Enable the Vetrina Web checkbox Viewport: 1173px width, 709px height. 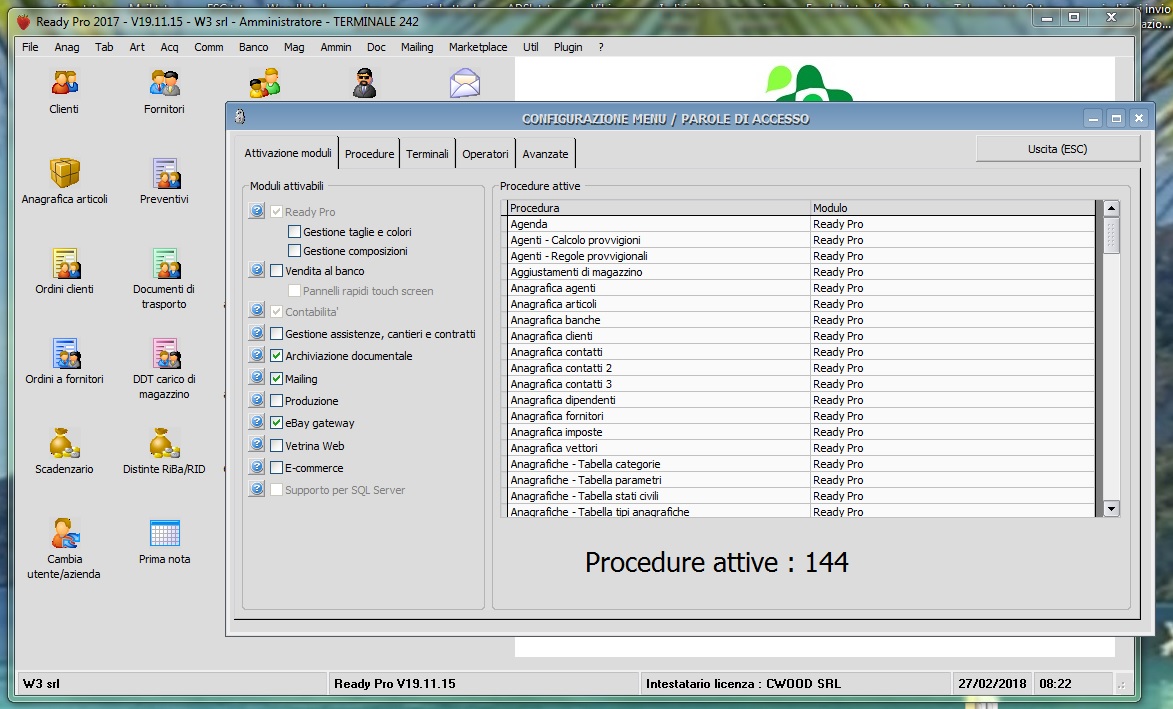tap(277, 446)
